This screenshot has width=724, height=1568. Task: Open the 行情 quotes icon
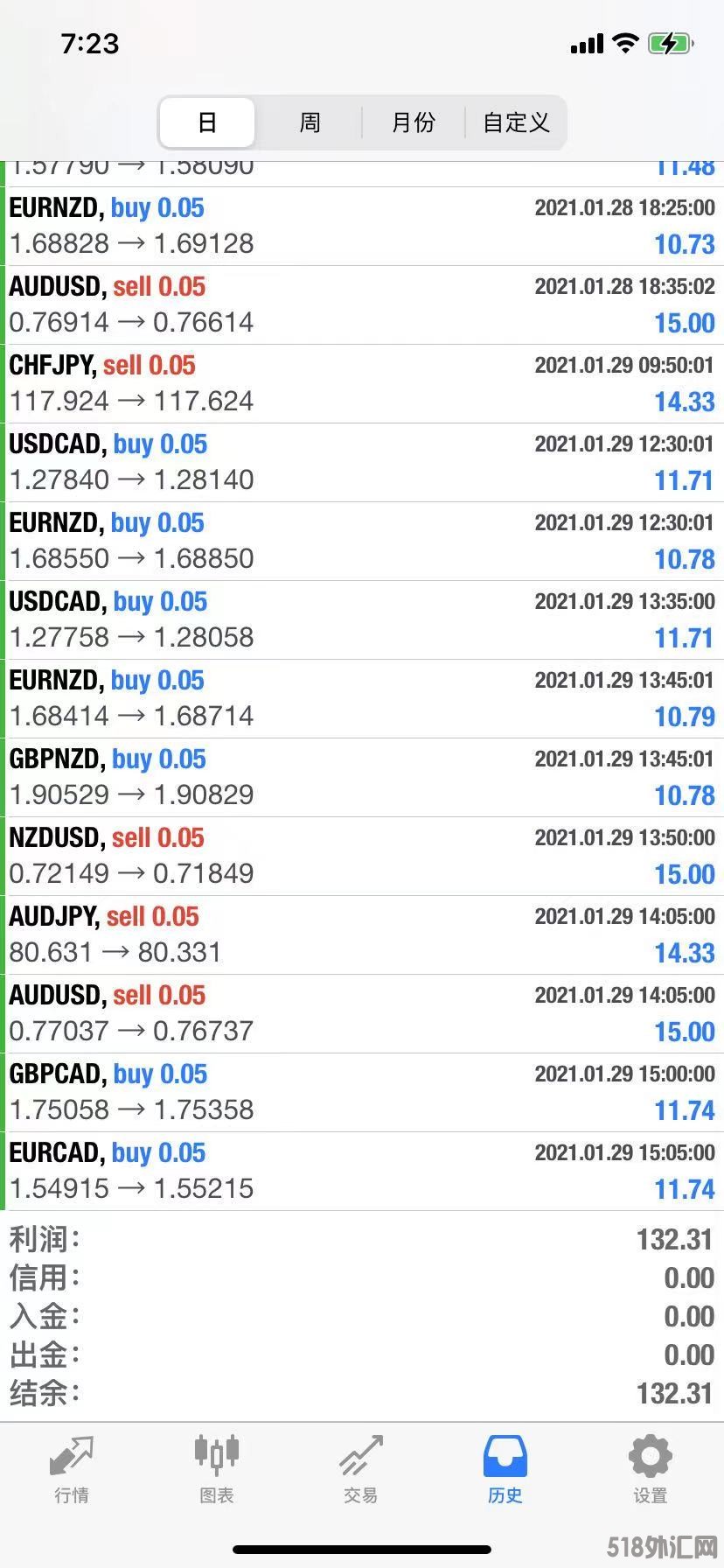click(x=72, y=1457)
